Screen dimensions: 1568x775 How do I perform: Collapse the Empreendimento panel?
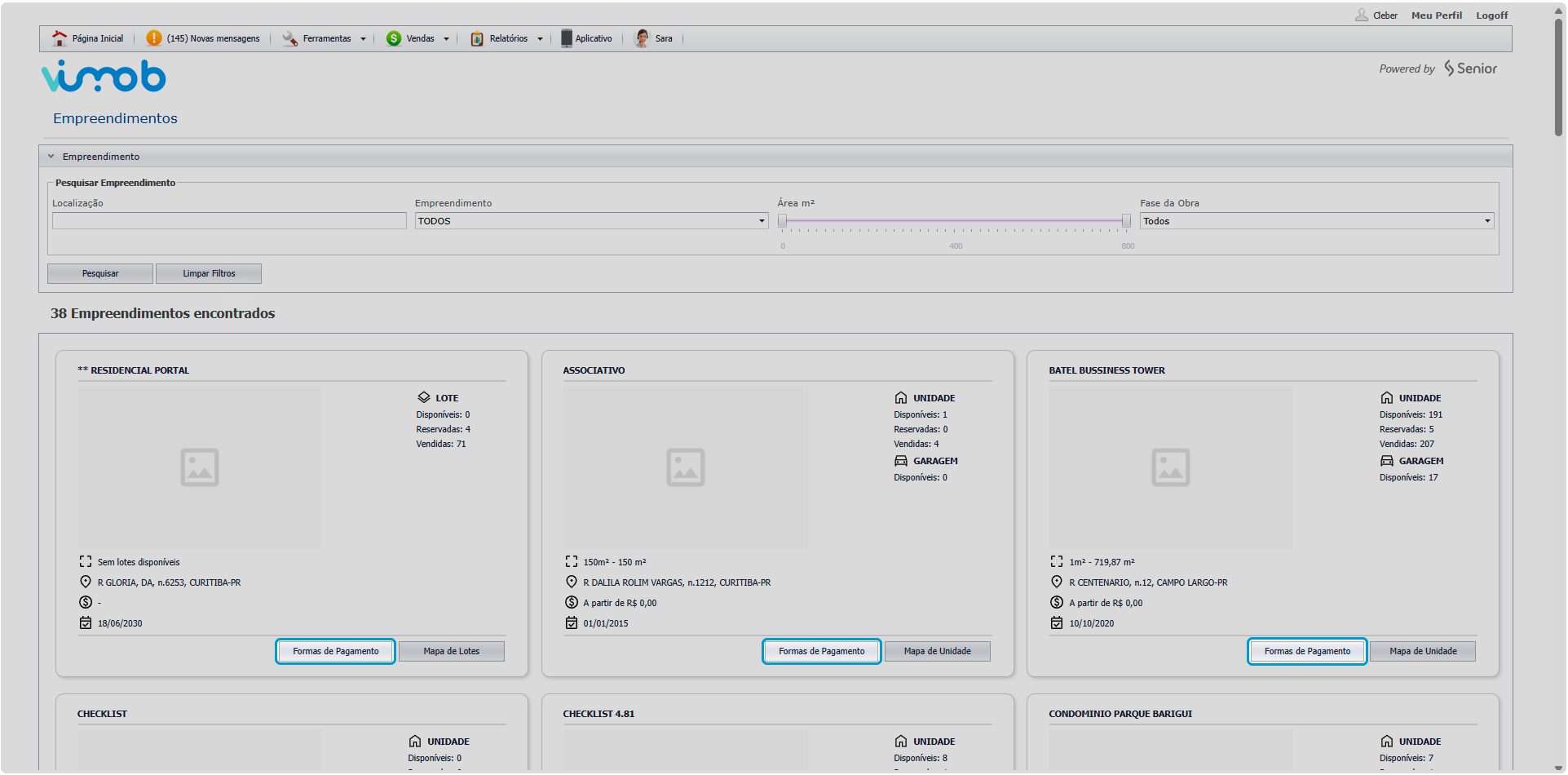coord(51,157)
